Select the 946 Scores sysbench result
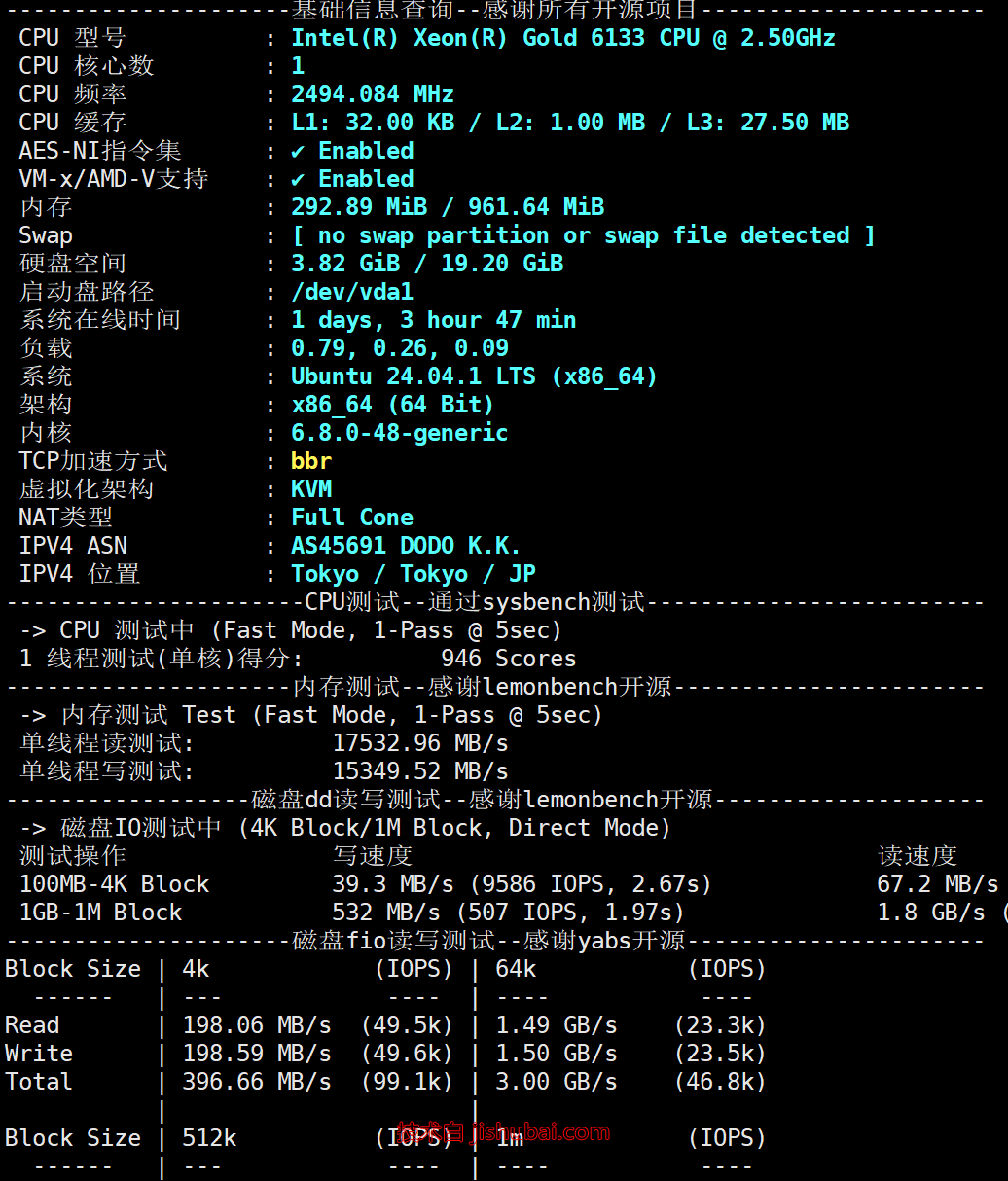Screen dimensions: 1008x1181 point(508,659)
